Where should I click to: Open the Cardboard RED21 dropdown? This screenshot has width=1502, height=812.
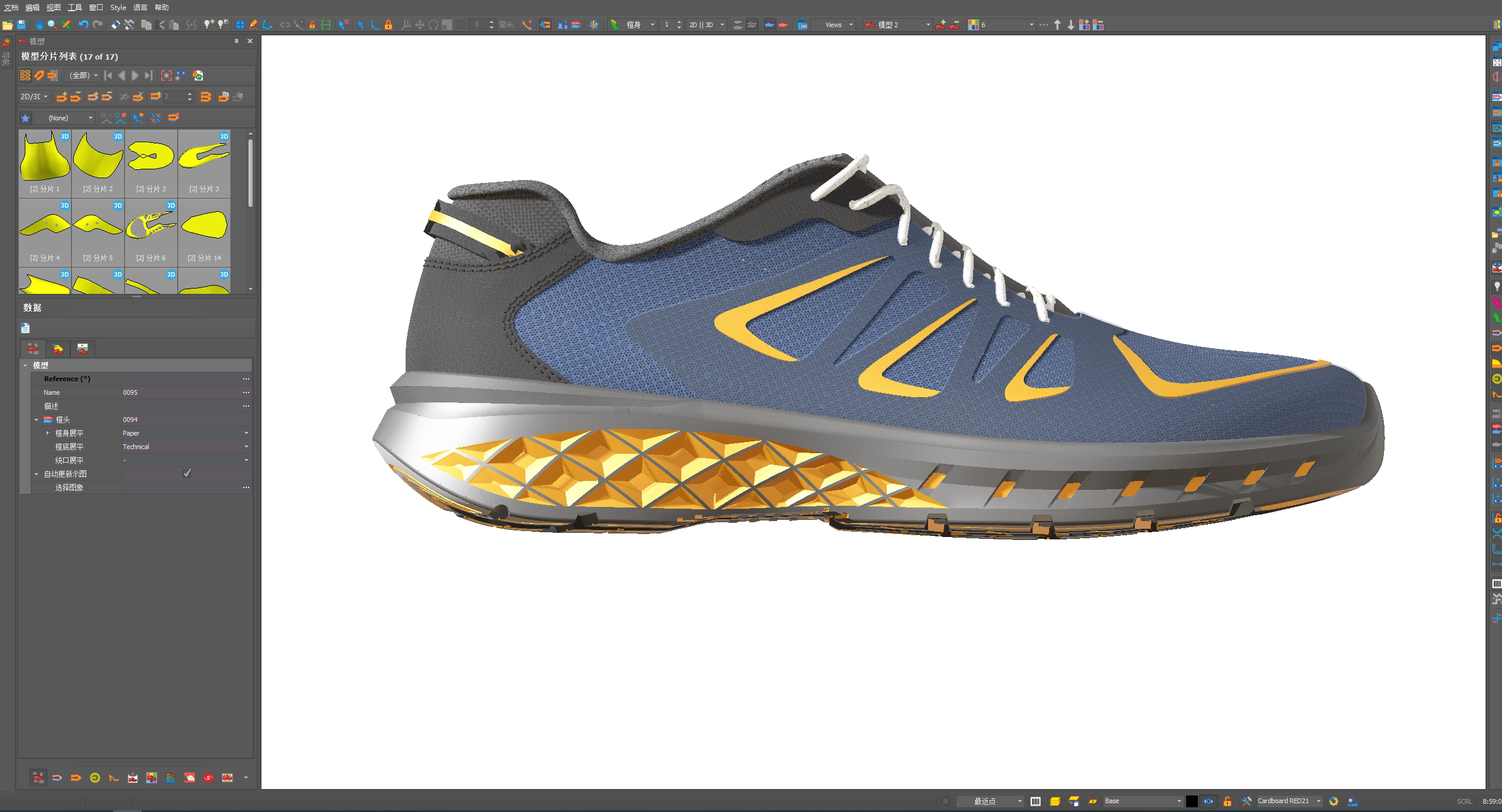[x=1318, y=801]
